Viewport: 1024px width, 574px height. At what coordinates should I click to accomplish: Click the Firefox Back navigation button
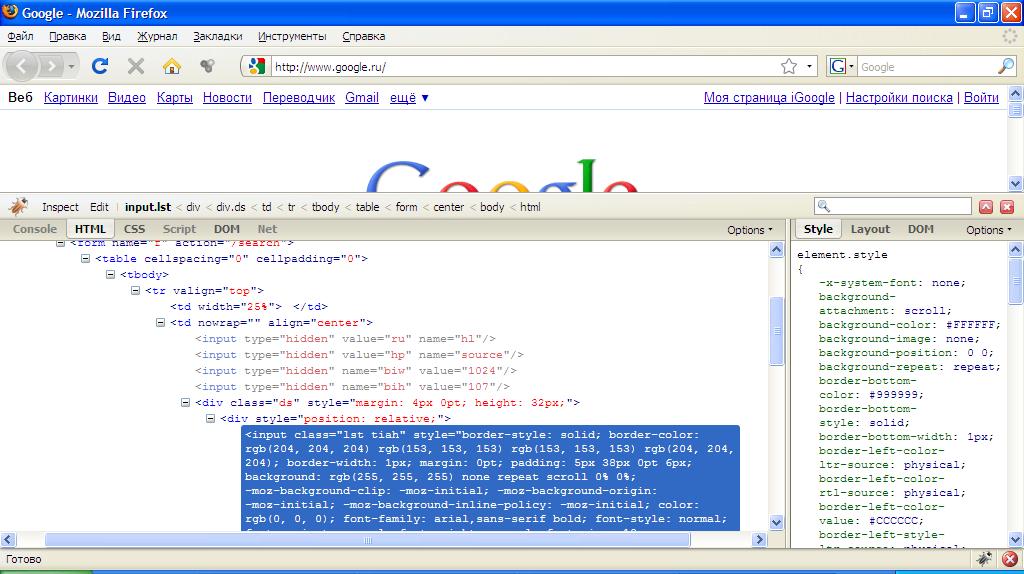22,66
